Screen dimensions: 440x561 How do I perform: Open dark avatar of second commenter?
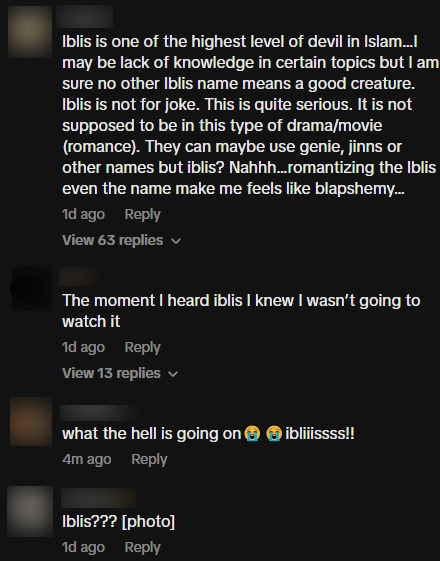(x=31, y=288)
